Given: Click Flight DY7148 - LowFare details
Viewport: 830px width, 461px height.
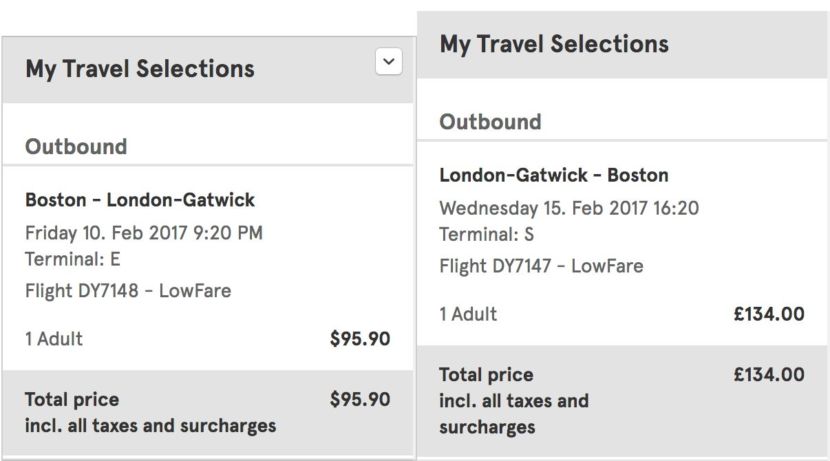Looking at the screenshot, I should point(128,292).
